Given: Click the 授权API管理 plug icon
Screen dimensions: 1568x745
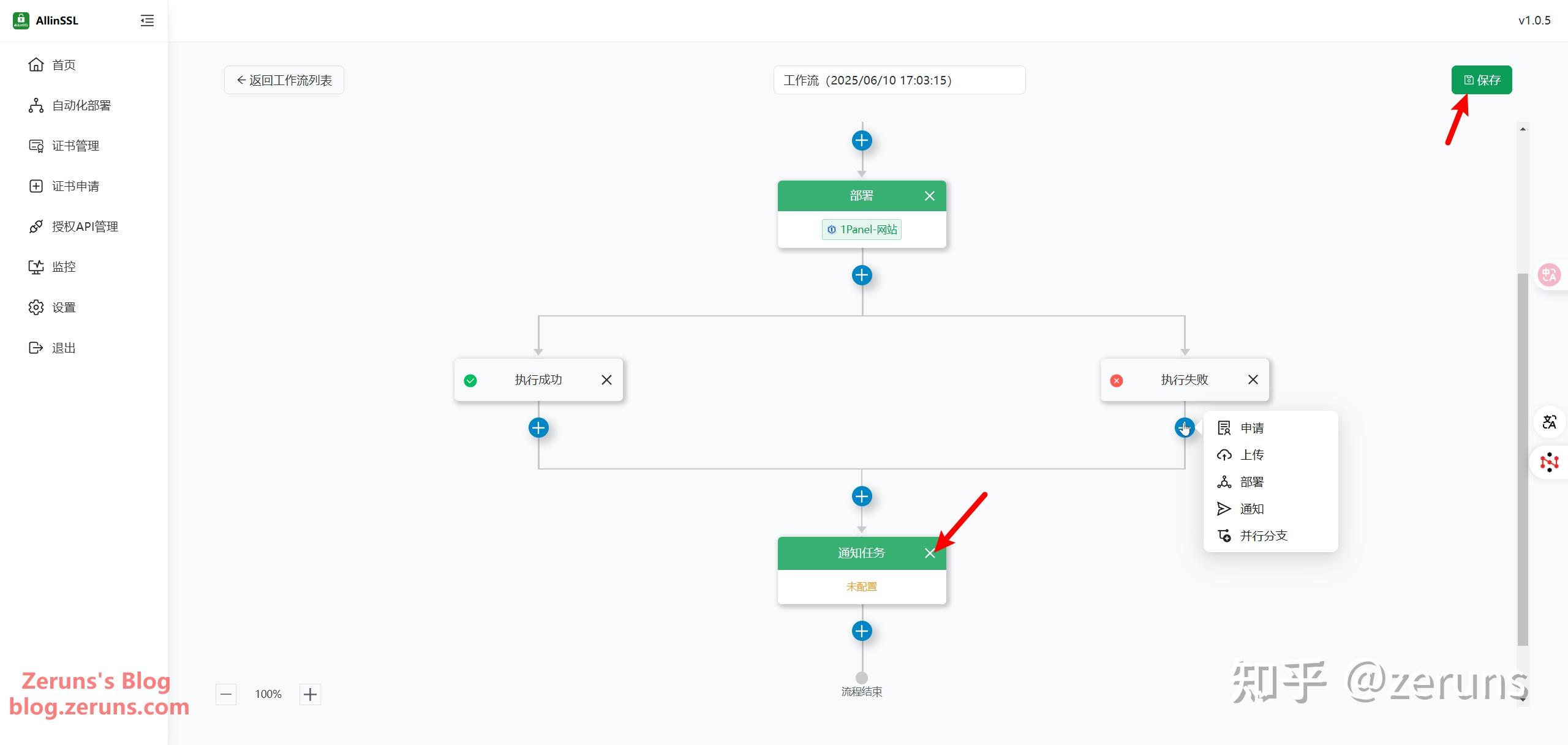Looking at the screenshot, I should coord(36,226).
